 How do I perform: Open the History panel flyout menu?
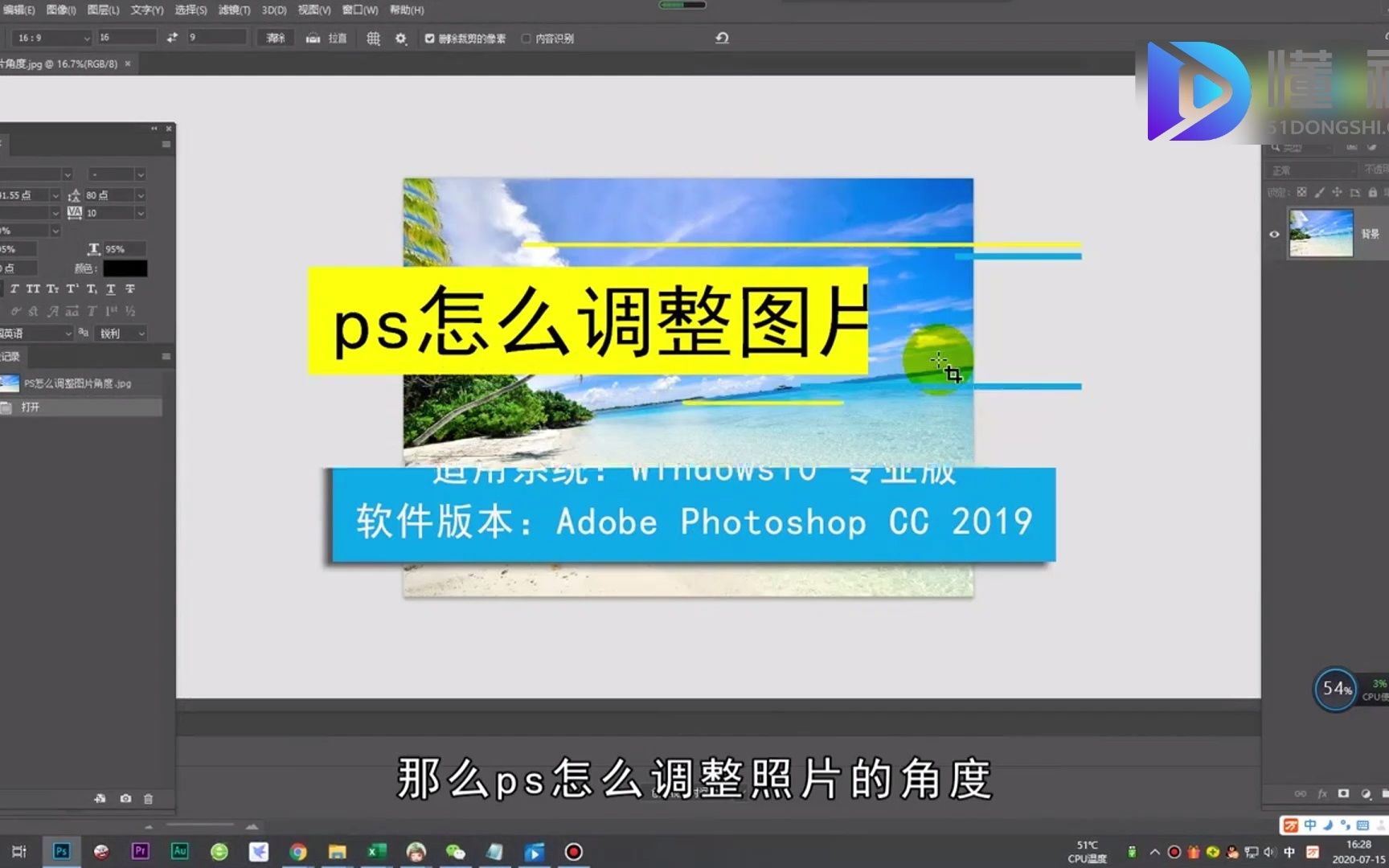(x=166, y=356)
